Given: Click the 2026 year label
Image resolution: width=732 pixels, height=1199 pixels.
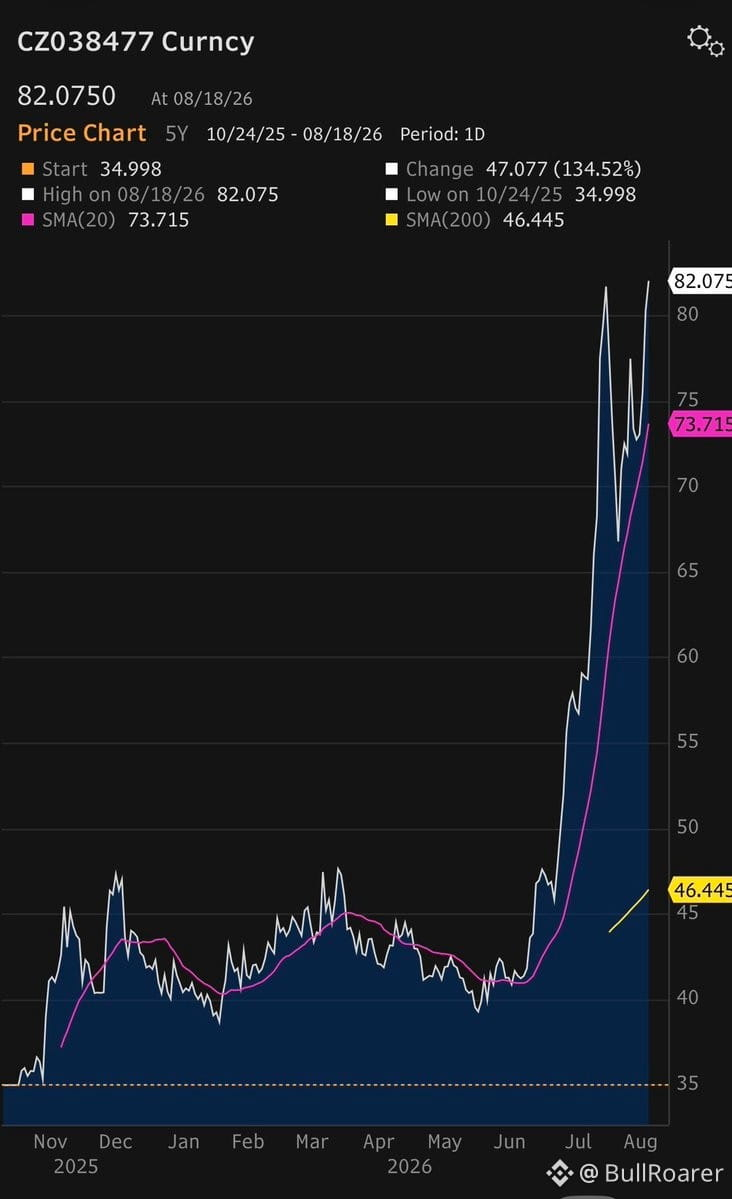Looking at the screenshot, I should [x=409, y=1167].
